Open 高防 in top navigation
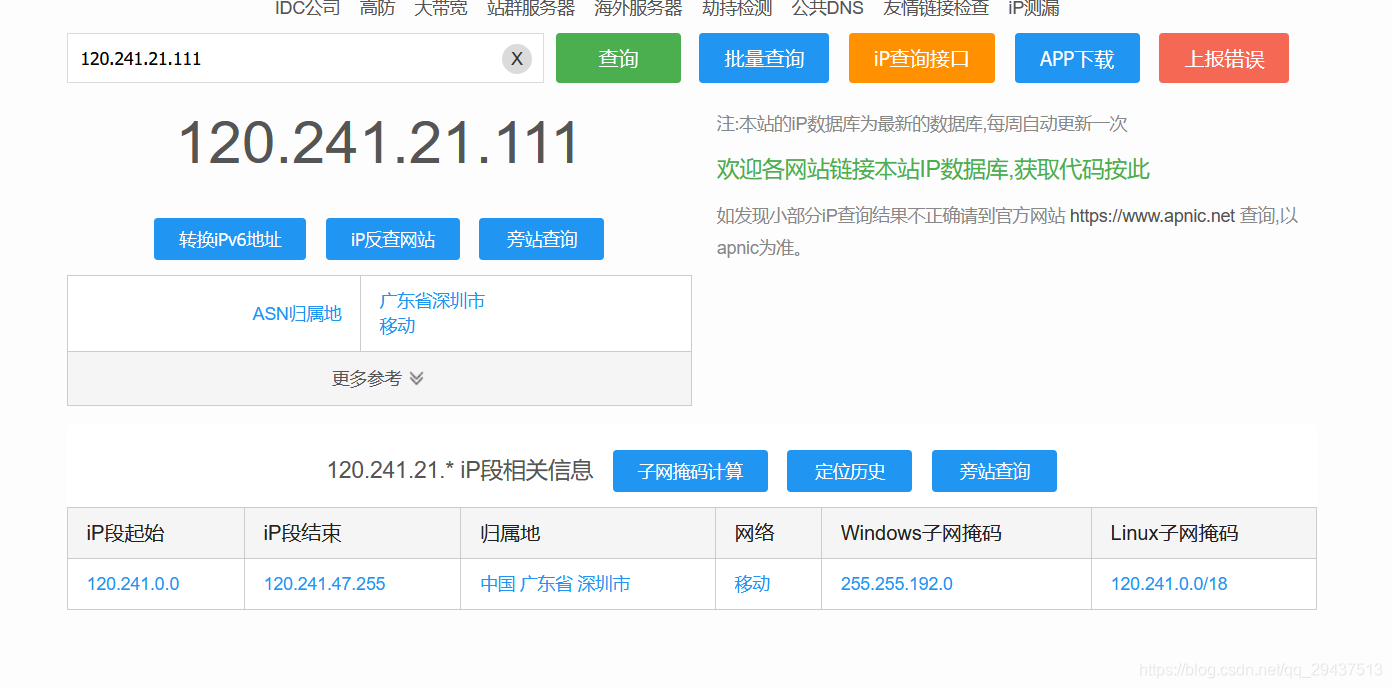Screen dimensions: 1392x688 click(377, 8)
